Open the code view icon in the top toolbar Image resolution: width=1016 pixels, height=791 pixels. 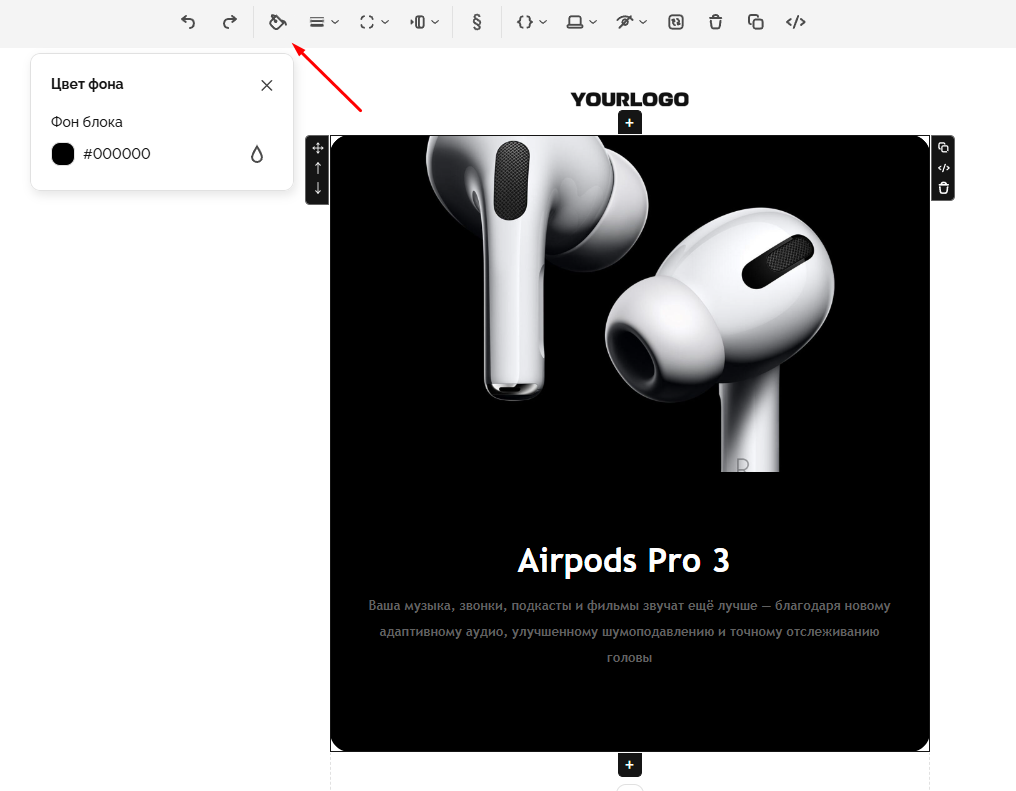(796, 22)
